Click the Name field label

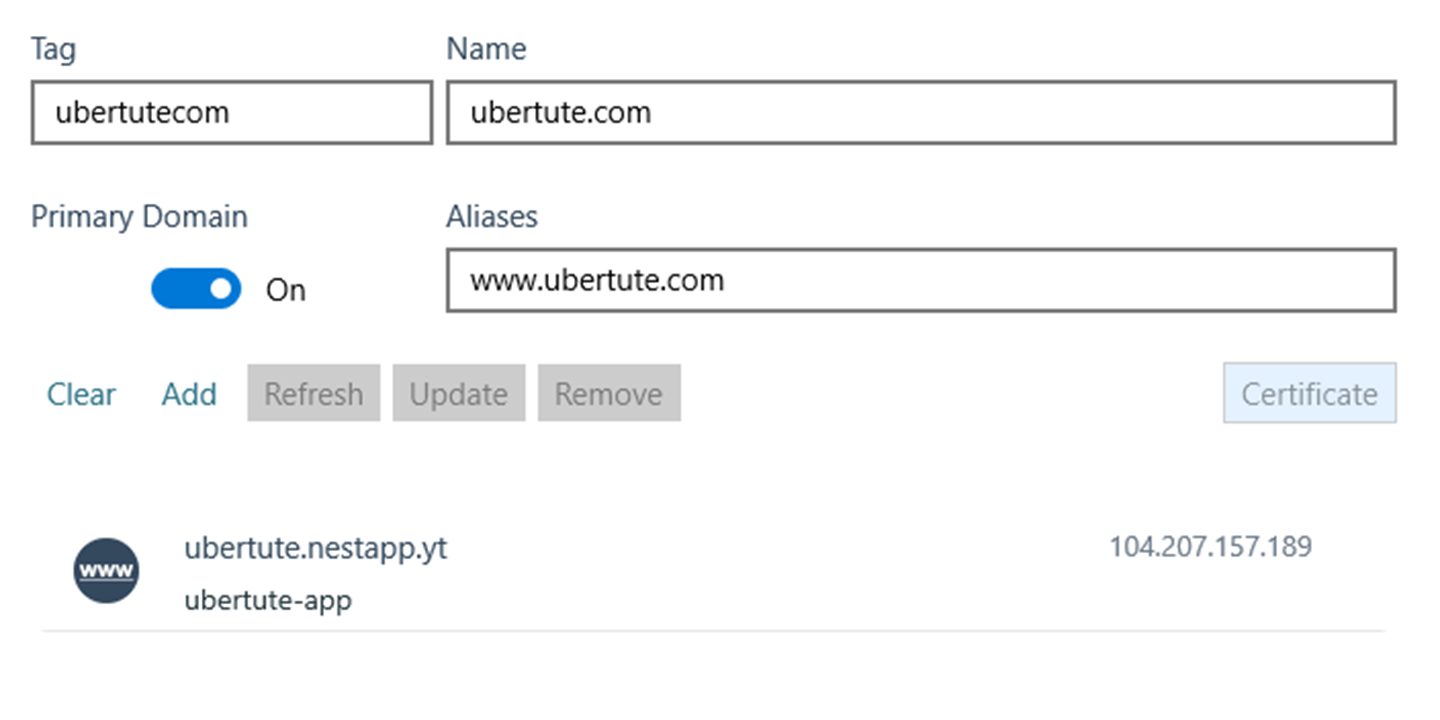pos(486,48)
